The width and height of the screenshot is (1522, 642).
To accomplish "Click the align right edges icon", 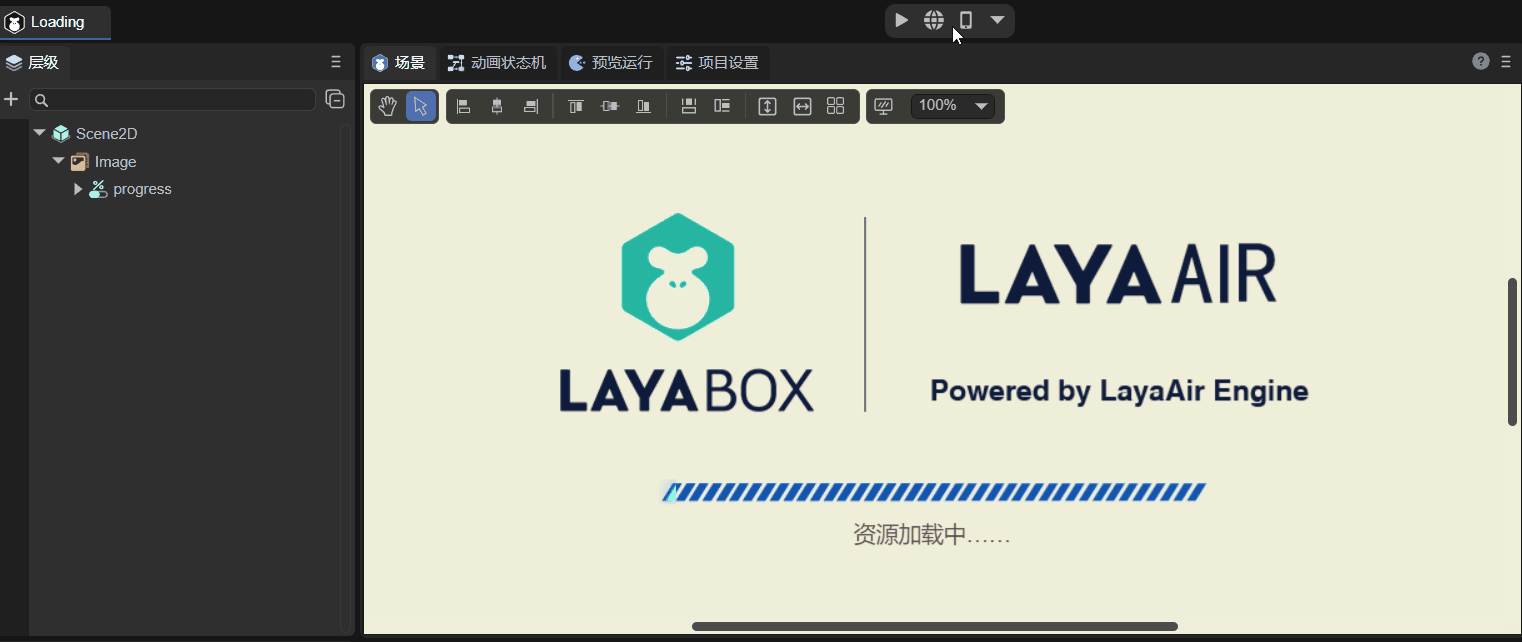I will 530,106.
